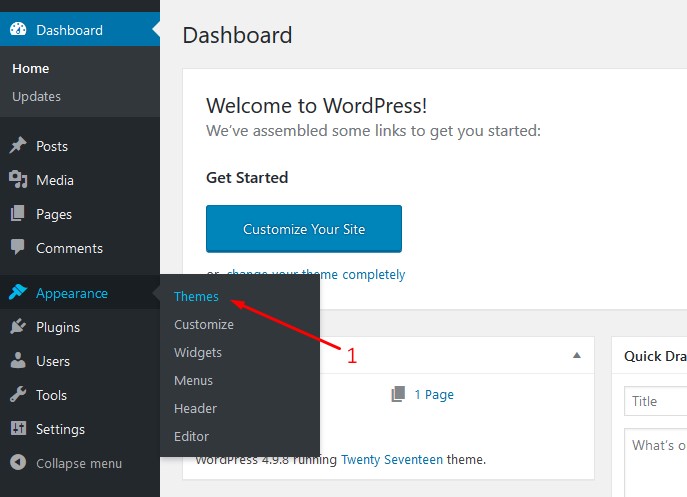Click the Appearance paintbrush icon
This screenshot has width=687, height=497.
tap(18, 293)
